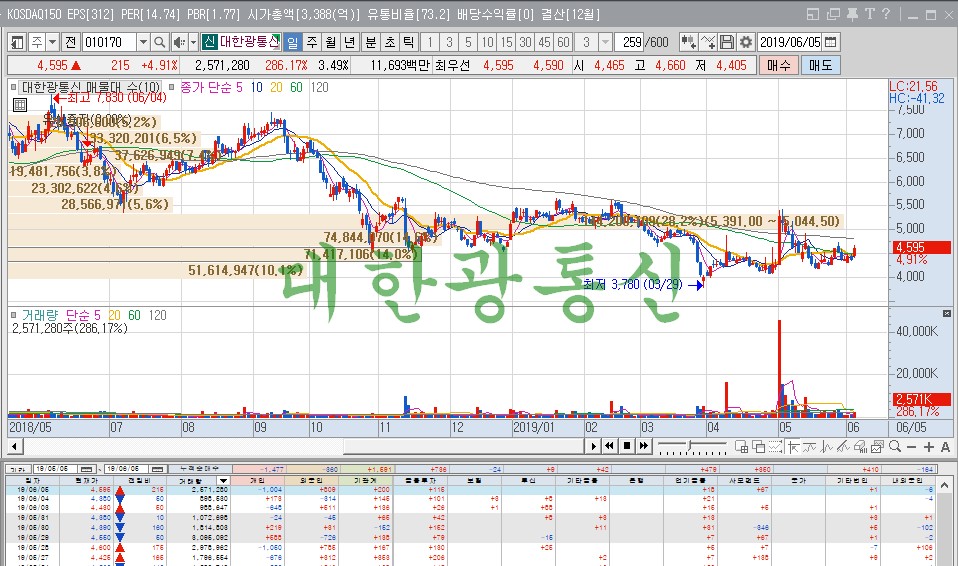Open the 거래량 column filter dropdown
This screenshot has width=958, height=566.
click(223, 481)
